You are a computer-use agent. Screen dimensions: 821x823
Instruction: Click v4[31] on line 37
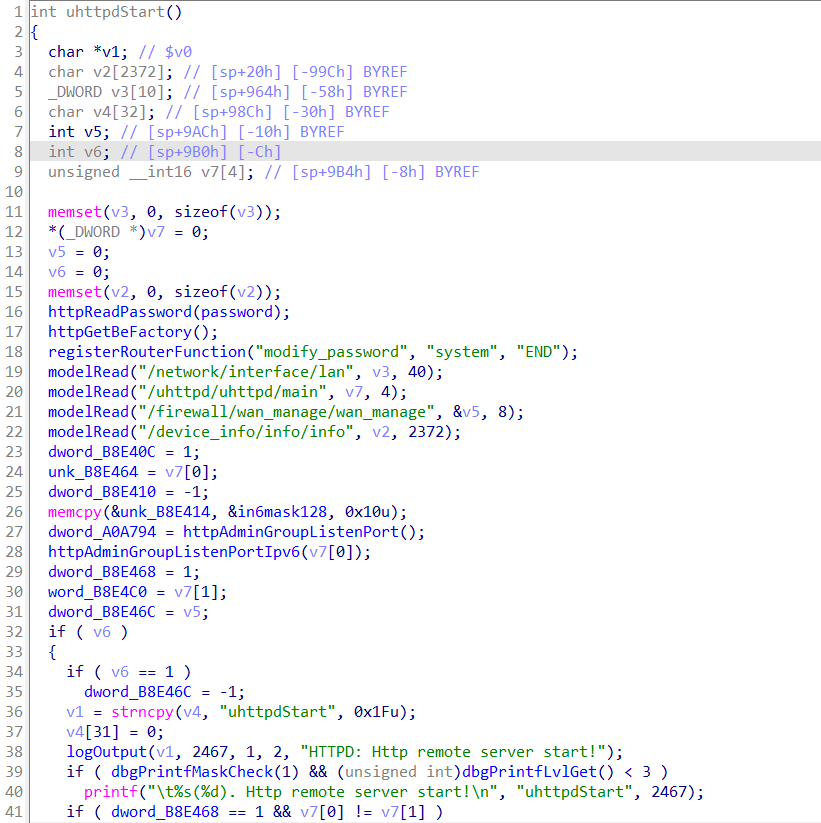[x=93, y=732]
